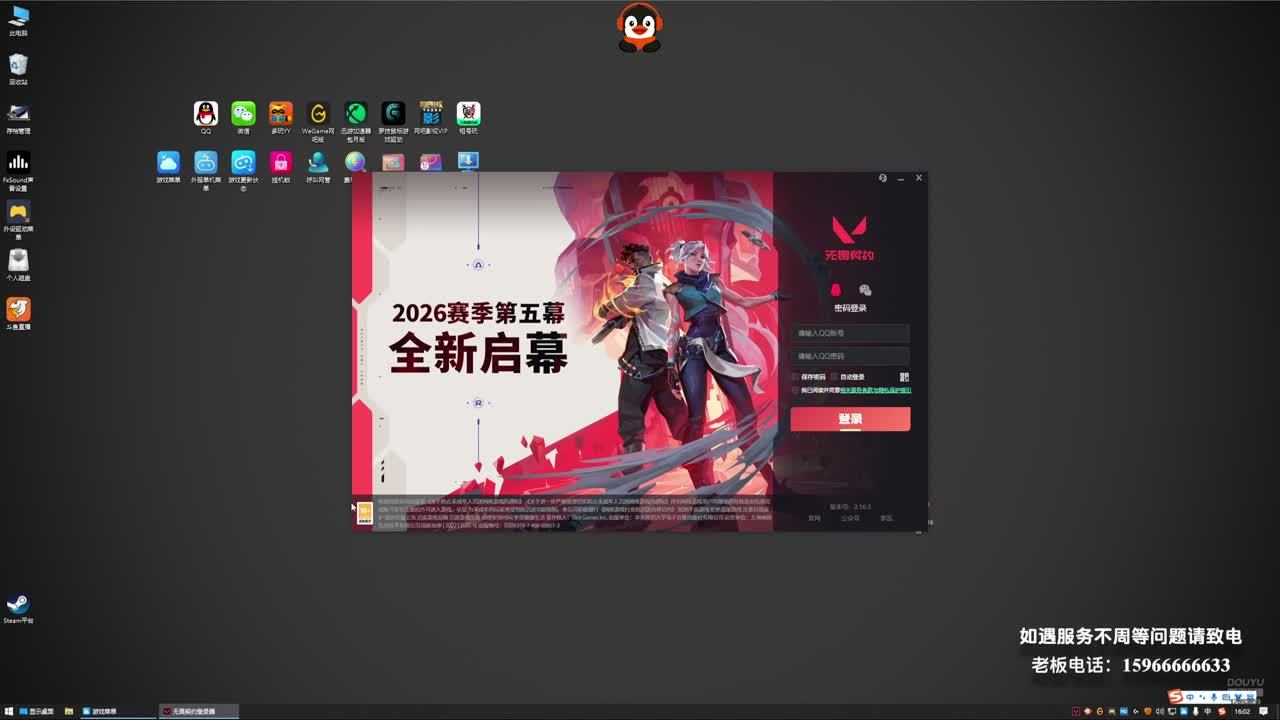The image size is (1280, 720).
Task: Launch WeGame from the desktop
Action: pos(318,122)
